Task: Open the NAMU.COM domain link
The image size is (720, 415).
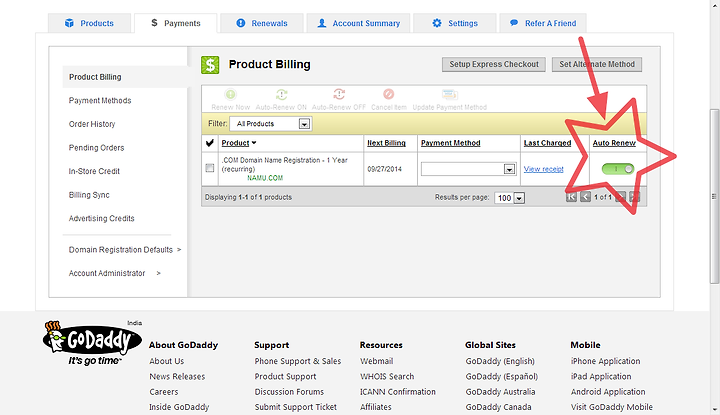Action: coord(265,178)
